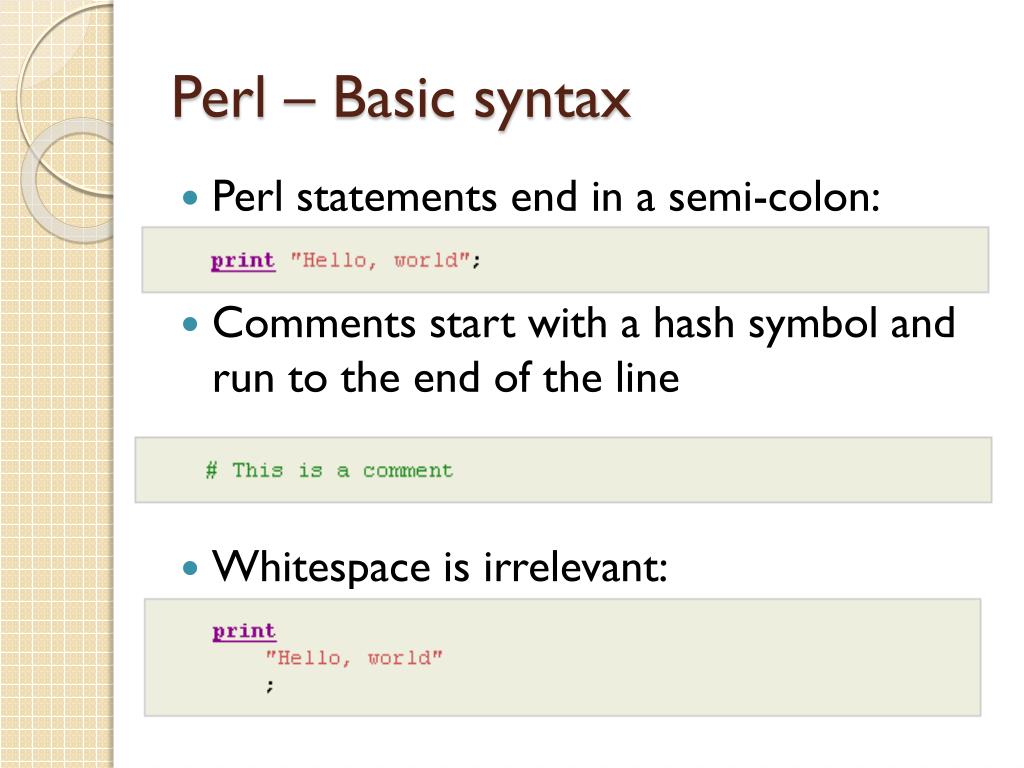The width and height of the screenshot is (1024, 768).
Task: Click the '# This is a comment' text
Action: [329, 470]
